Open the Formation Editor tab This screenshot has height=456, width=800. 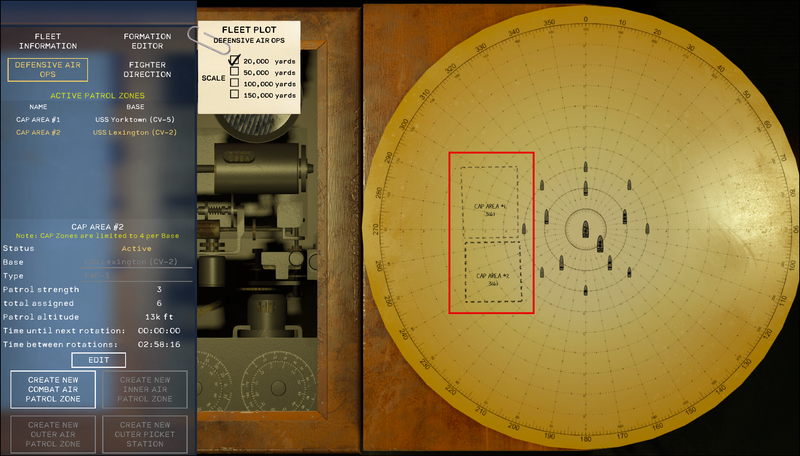coord(147,41)
